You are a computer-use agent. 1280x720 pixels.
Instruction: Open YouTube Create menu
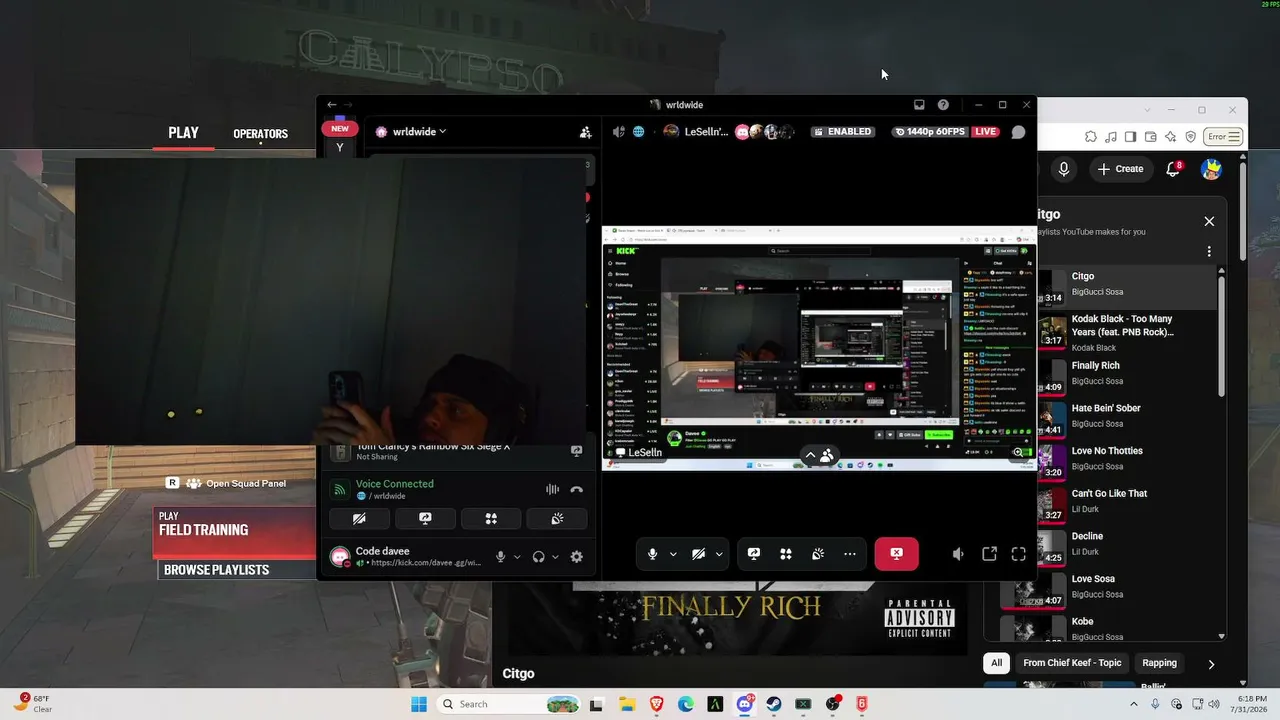coord(1120,169)
